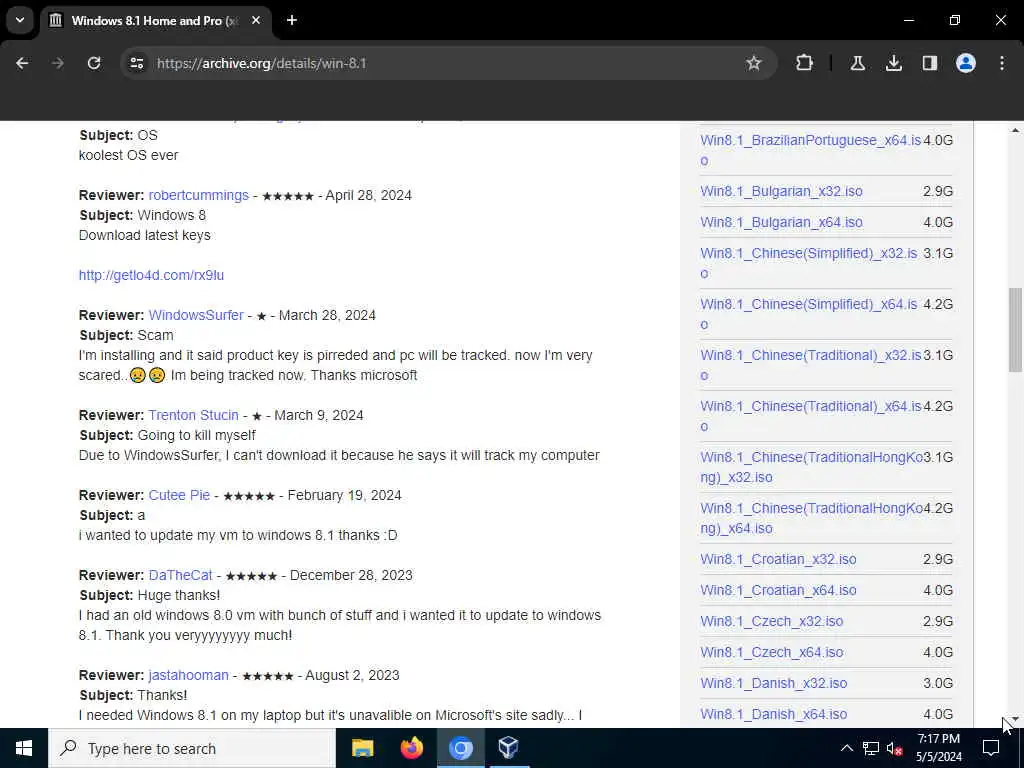The image size is (1024, 768).
Task: Click the scrollbar up arrow
Action: tap(1015, 131)
